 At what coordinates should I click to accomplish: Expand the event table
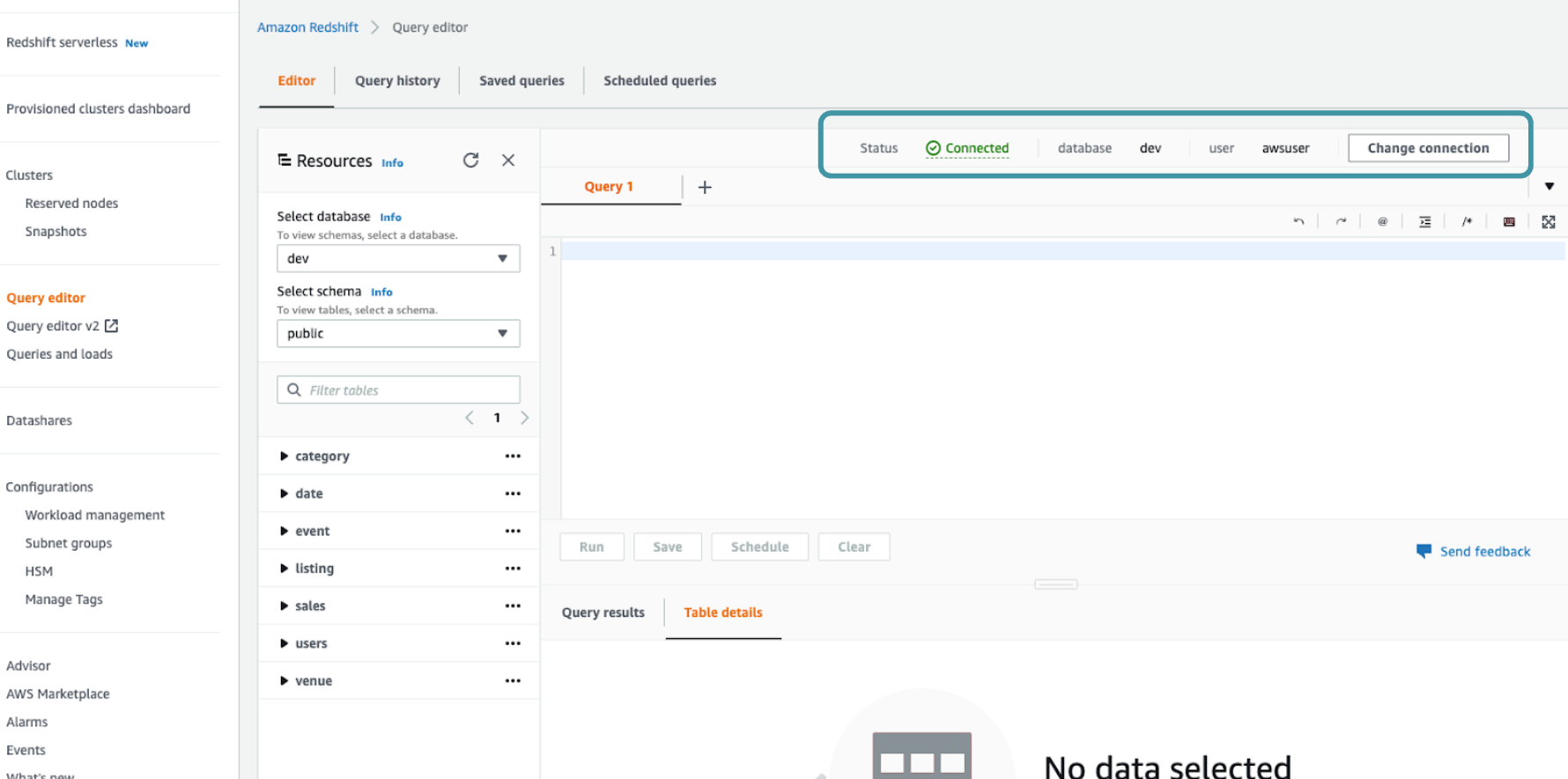[x=284, y=530]
